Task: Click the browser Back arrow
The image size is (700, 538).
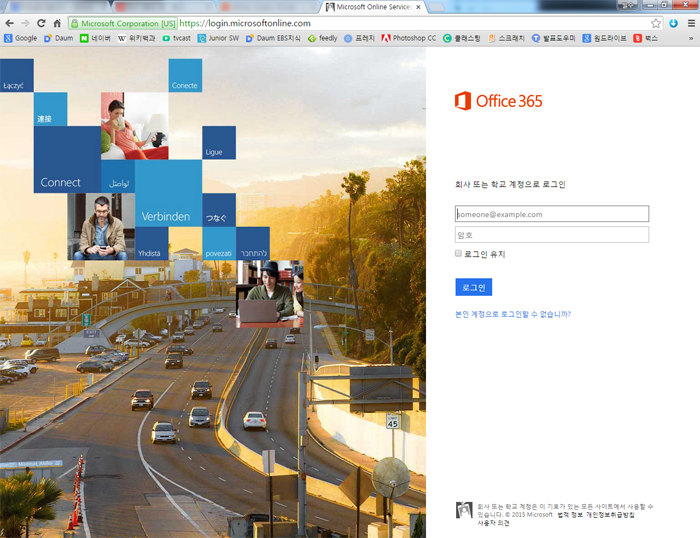Action: pos(9,23)
